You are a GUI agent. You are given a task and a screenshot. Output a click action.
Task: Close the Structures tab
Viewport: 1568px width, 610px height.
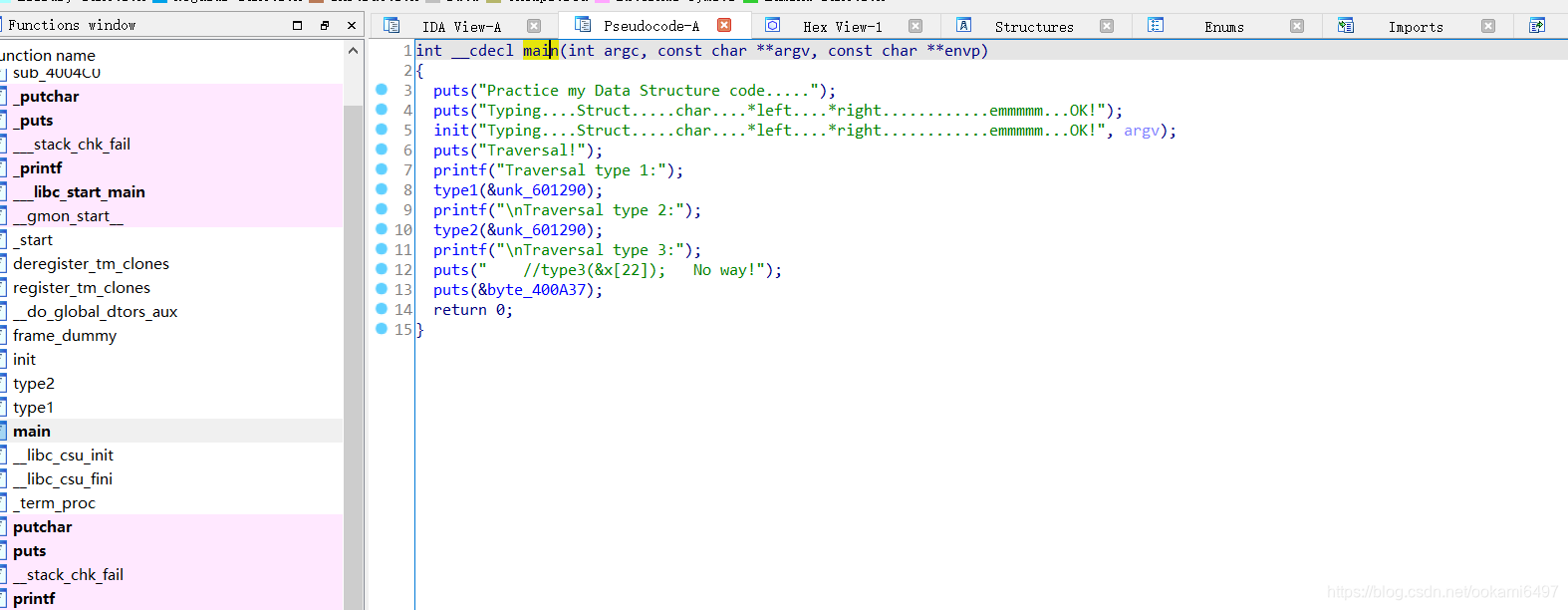pyautogui.click(x=1107, y=26)
